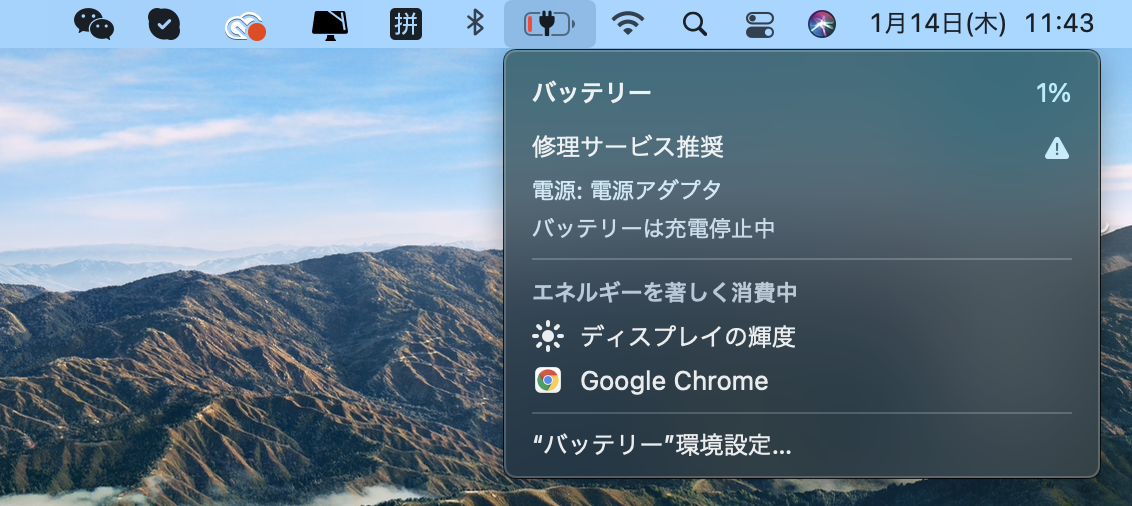
Task: Open "バッテリー"環境設定... preferences
Action: pos(662,446)
